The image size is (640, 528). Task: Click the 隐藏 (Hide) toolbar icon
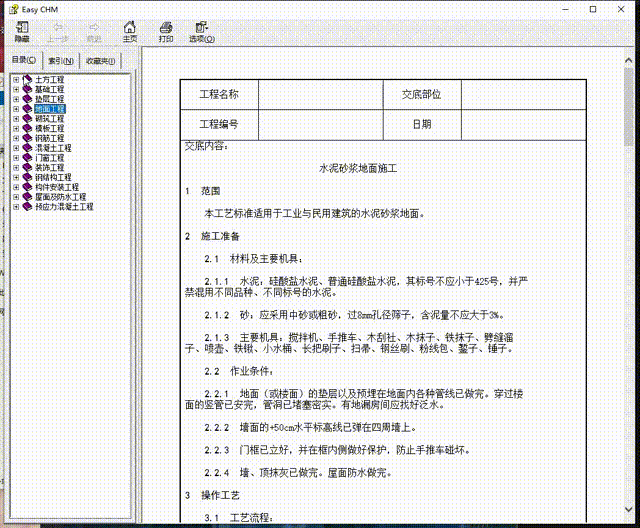click(22, 28)
